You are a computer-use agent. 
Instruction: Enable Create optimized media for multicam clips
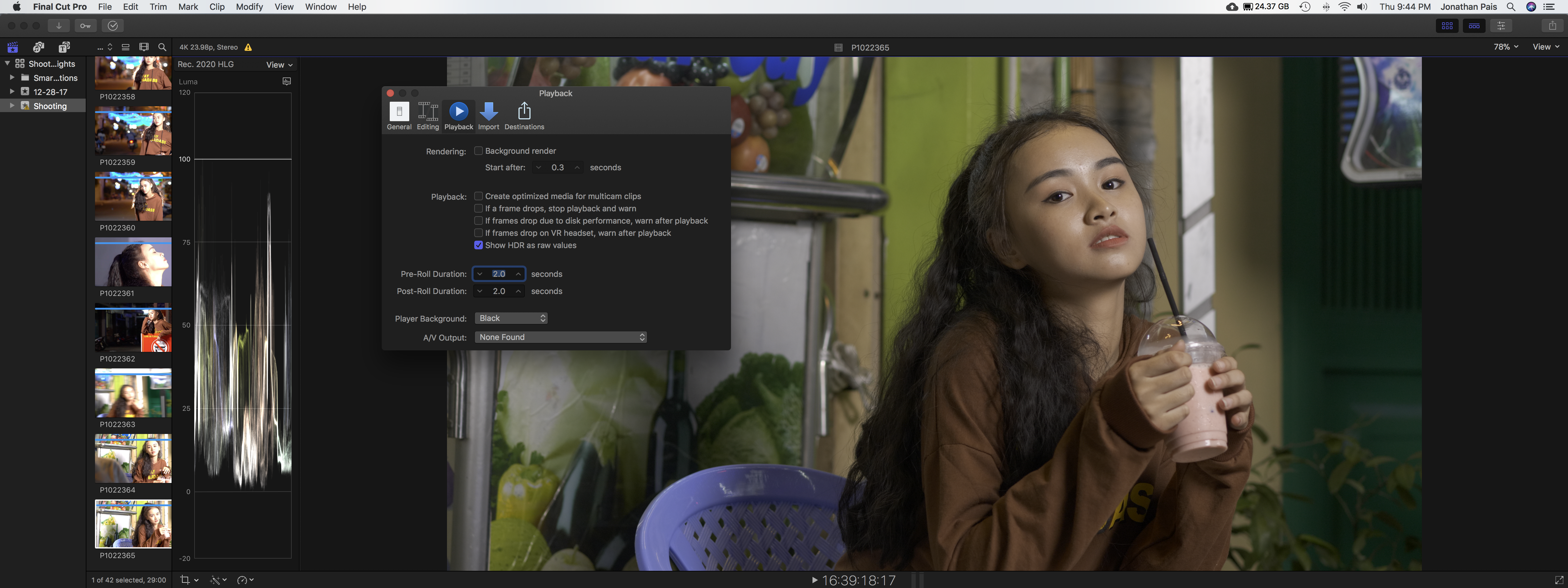[479, 196]
